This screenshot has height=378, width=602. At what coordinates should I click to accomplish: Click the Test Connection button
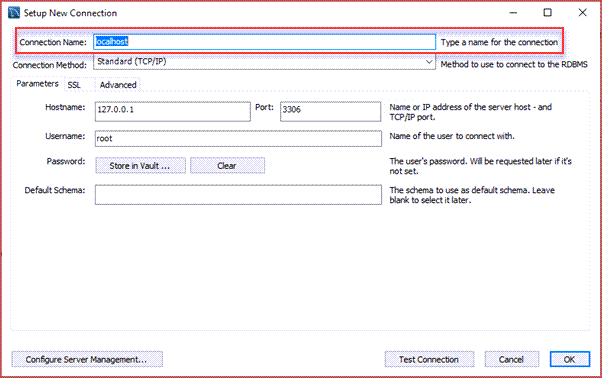429,359
